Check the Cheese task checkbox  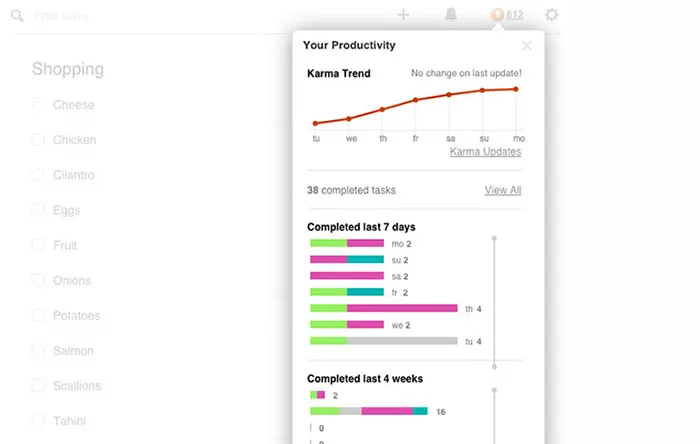point(38,104)
